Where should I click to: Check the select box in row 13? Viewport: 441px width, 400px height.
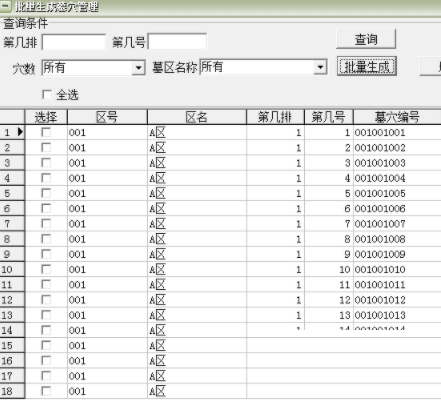pyautogui.click(x=46, y=315)
